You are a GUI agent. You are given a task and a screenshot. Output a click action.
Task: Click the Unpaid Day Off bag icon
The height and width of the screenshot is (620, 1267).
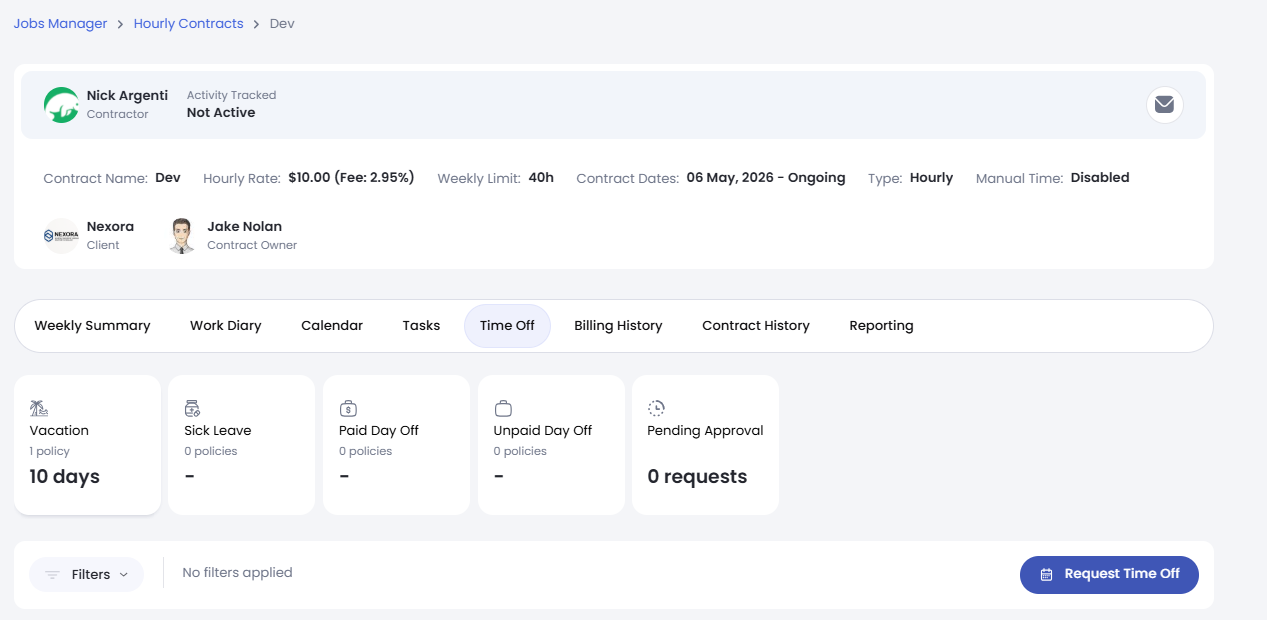click(x=503, y=408)
